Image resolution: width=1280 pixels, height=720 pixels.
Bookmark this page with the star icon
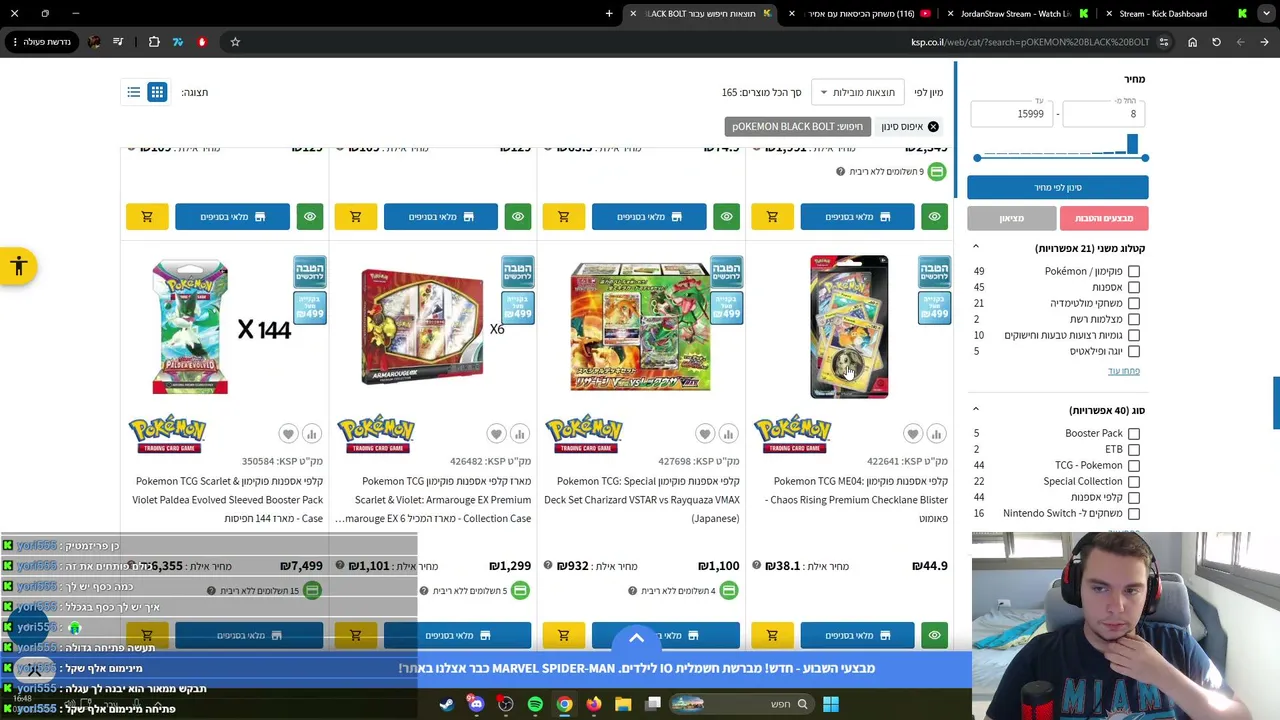click(x=235, y=42)
